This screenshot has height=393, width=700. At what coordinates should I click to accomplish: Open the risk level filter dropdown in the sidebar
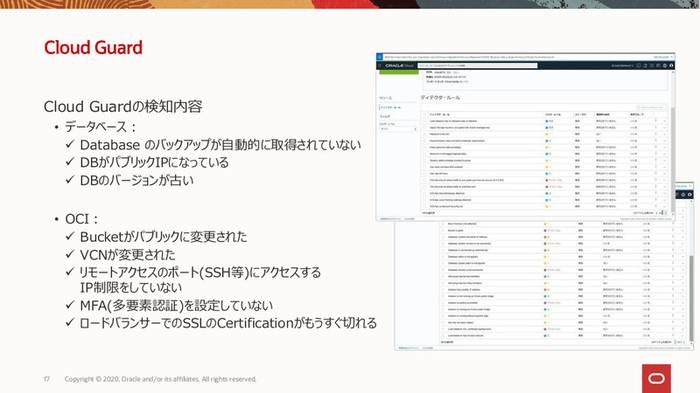click(x=398, y=129)
